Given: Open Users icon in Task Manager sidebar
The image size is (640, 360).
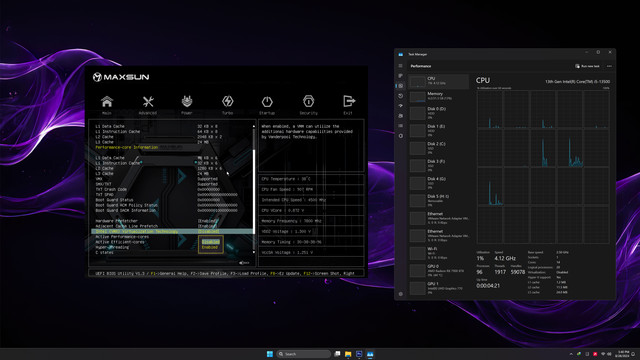Looking at the screenshot, I should pos(400,116).
